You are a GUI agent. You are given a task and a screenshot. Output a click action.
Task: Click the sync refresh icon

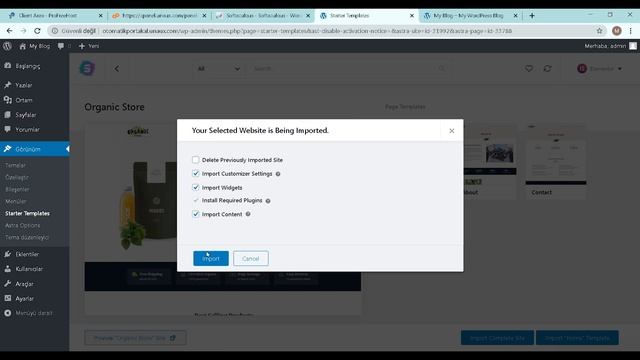(547, 69)
